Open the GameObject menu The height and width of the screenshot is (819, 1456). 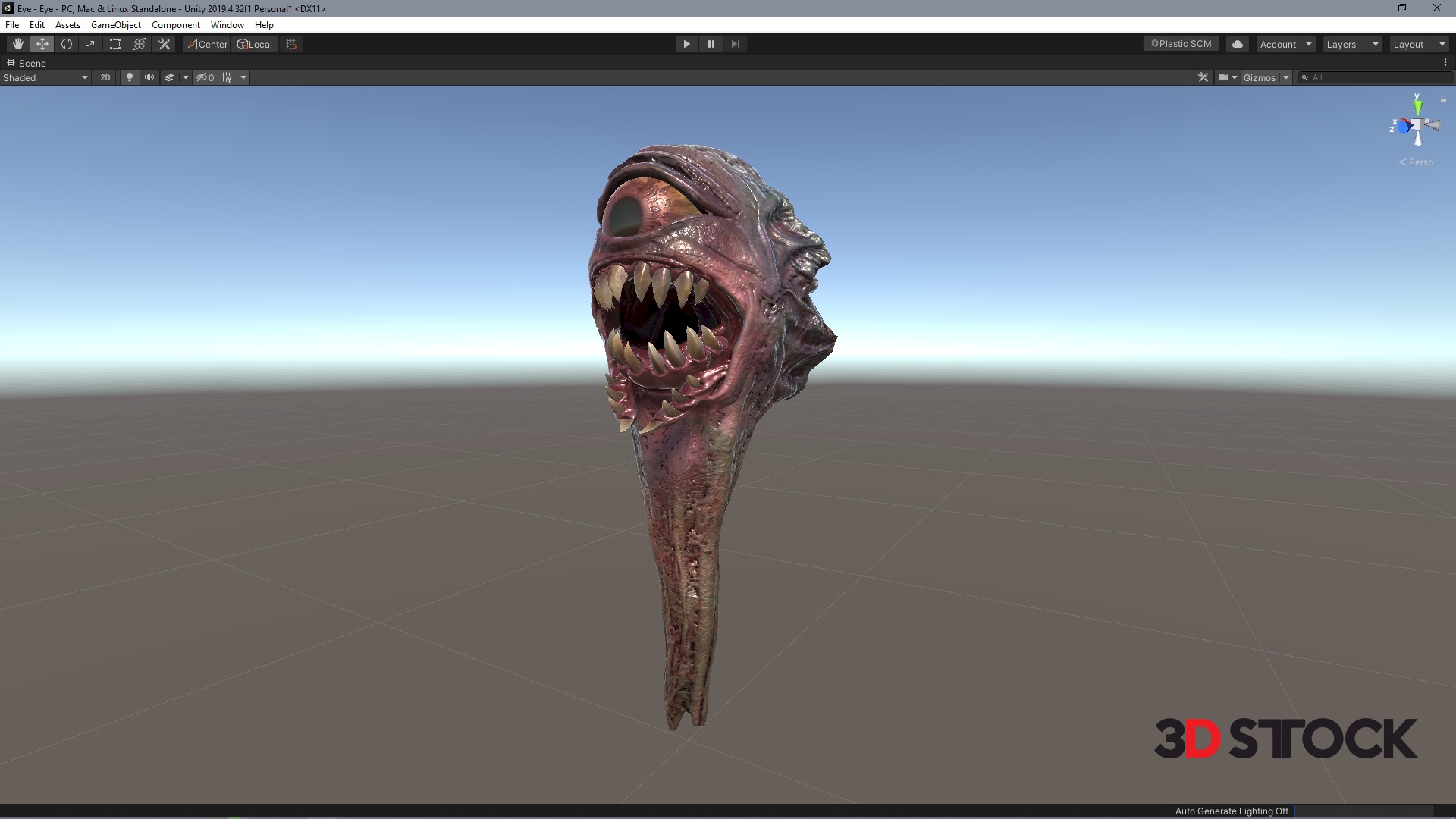coord(115,25)
